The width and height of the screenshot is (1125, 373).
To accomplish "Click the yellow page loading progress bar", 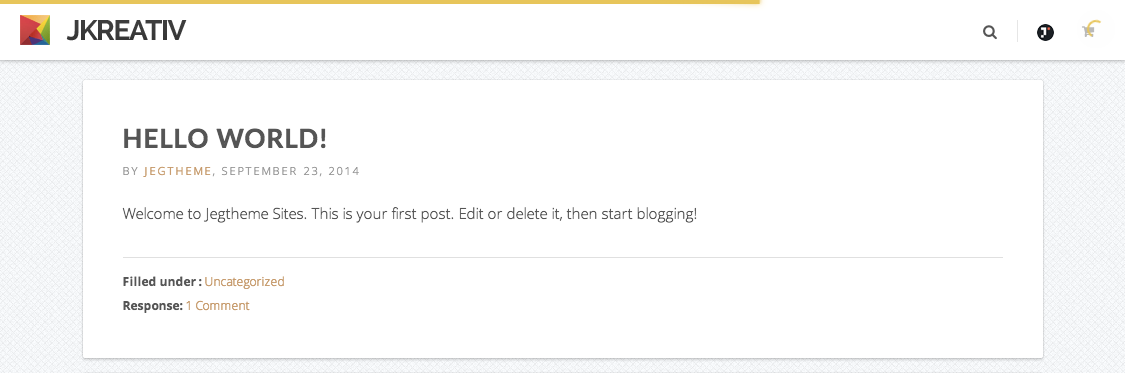I will coord(380,2).
